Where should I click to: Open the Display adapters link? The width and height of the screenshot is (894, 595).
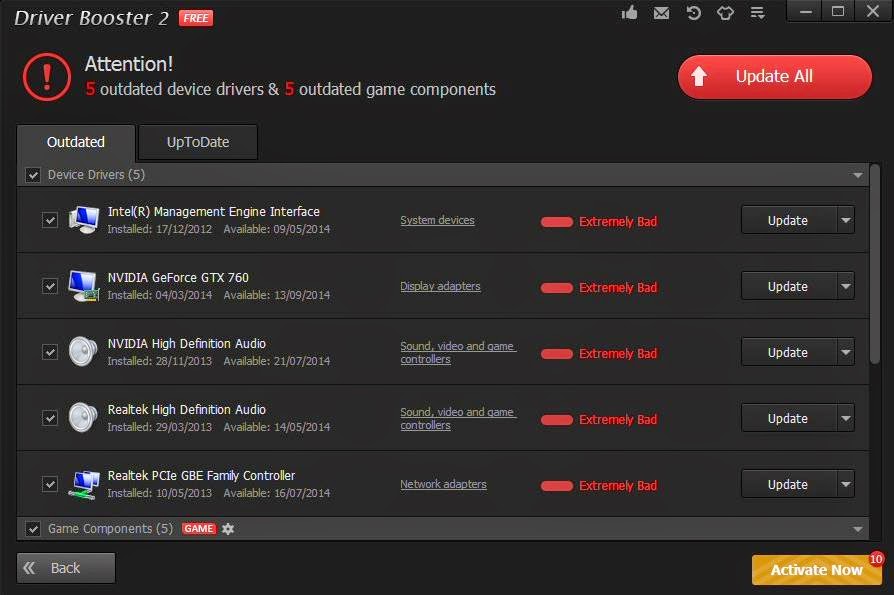(x=440, y=286)
